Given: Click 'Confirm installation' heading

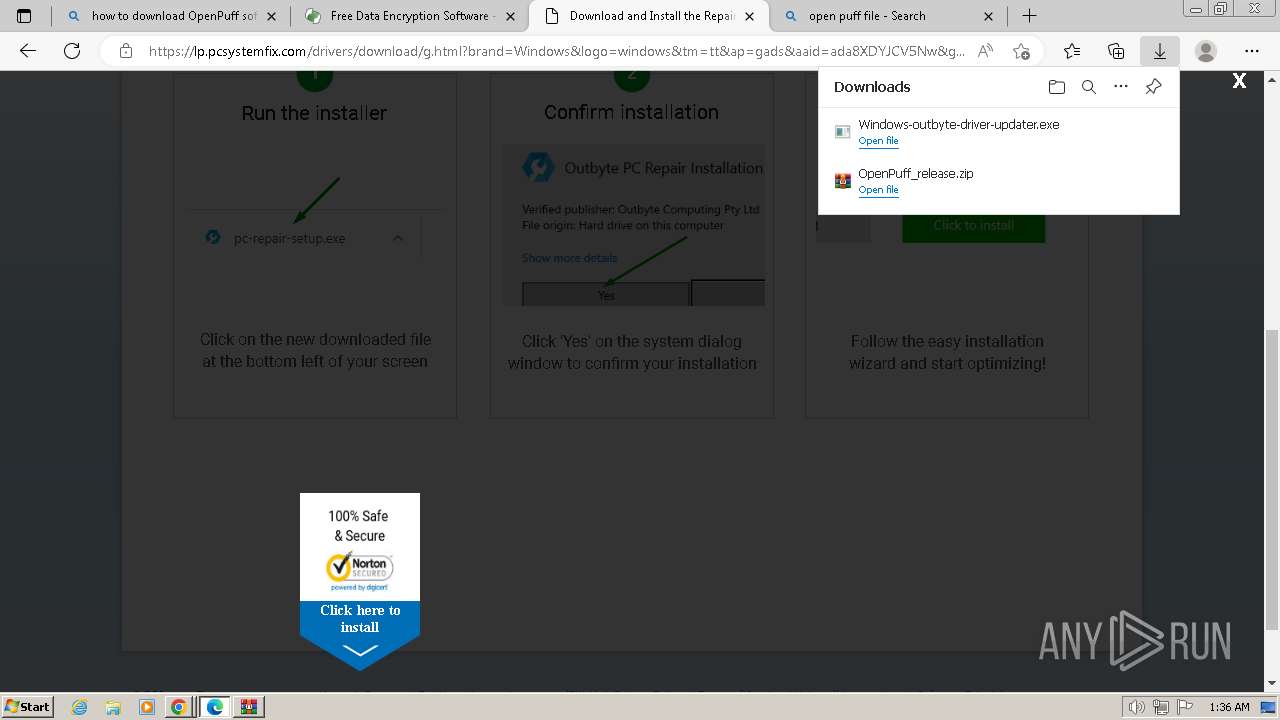Looking at the screenshot, I should pyautogui.click(x=631, y=112).
